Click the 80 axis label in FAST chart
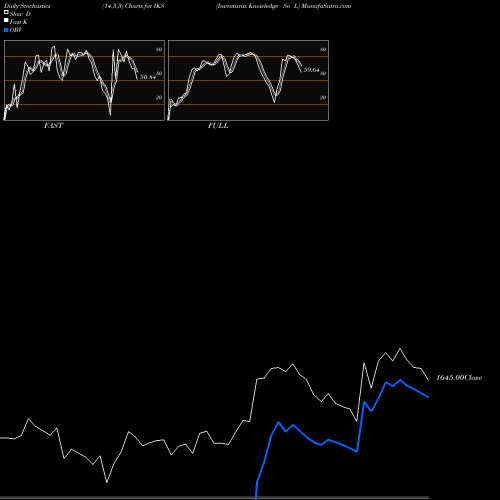 point(159,49)
